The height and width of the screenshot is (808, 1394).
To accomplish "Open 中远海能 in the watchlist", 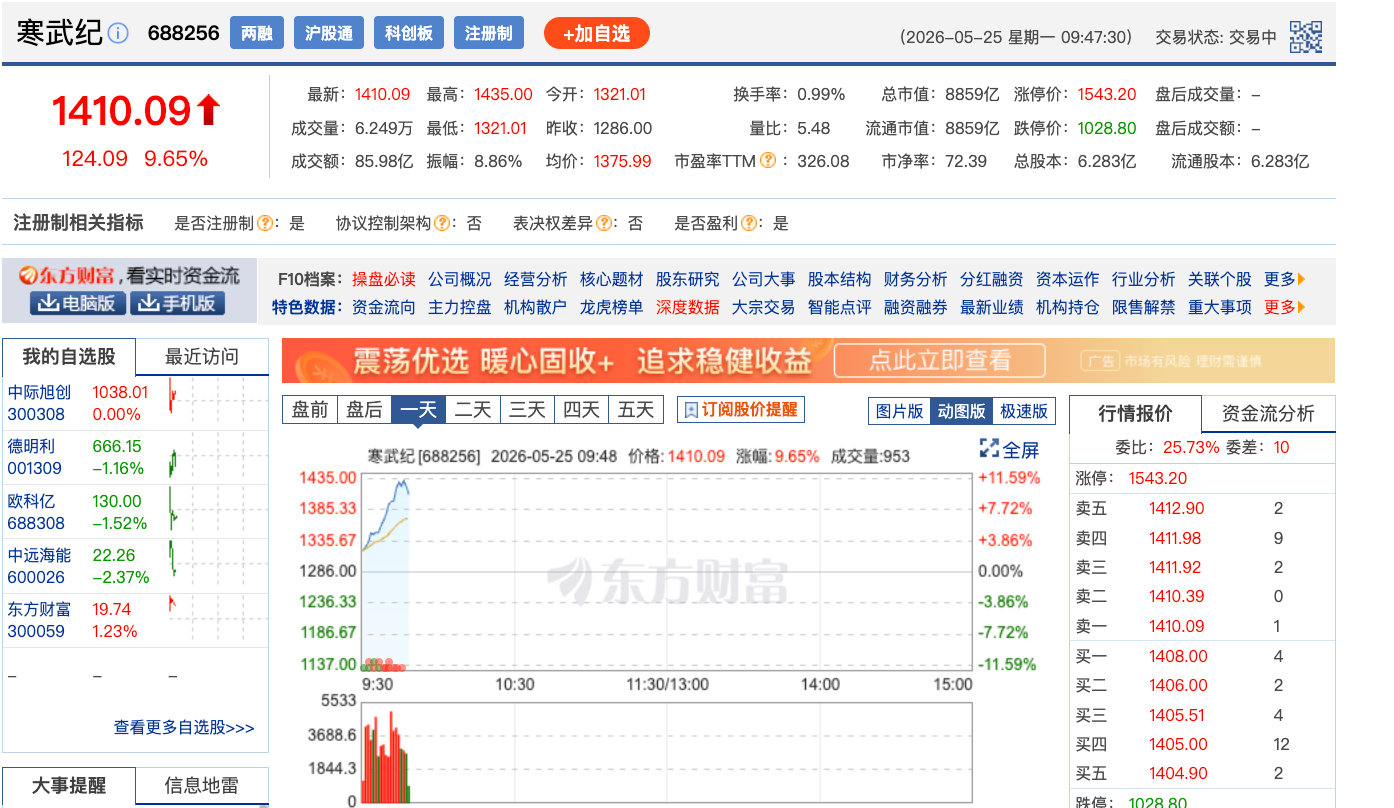I will [39, 555].
